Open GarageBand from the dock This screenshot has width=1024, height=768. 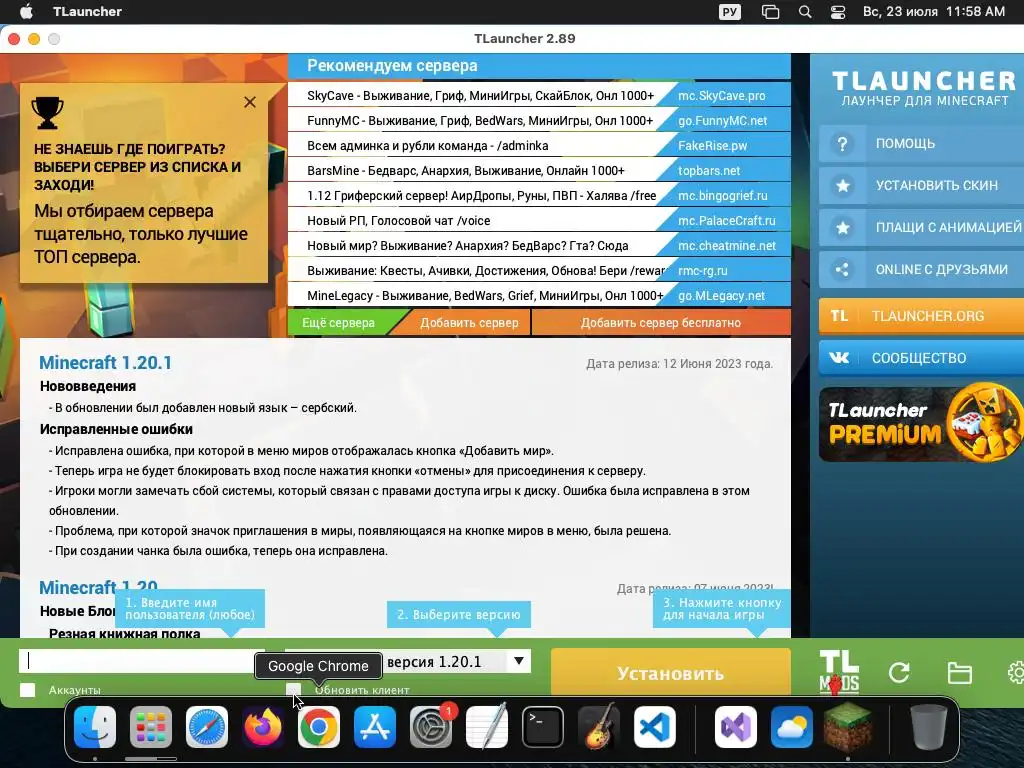click(599, 727)
